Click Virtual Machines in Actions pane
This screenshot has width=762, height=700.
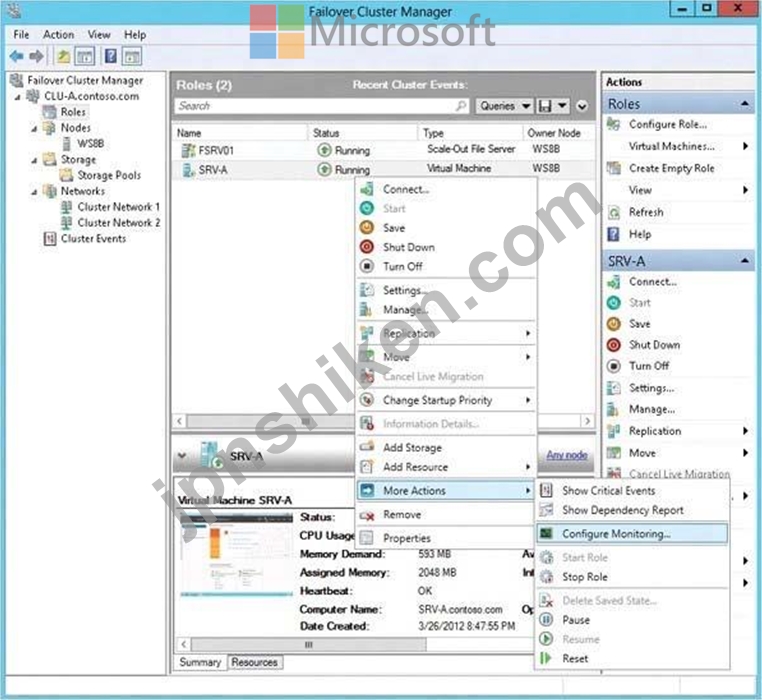point(672,146)
